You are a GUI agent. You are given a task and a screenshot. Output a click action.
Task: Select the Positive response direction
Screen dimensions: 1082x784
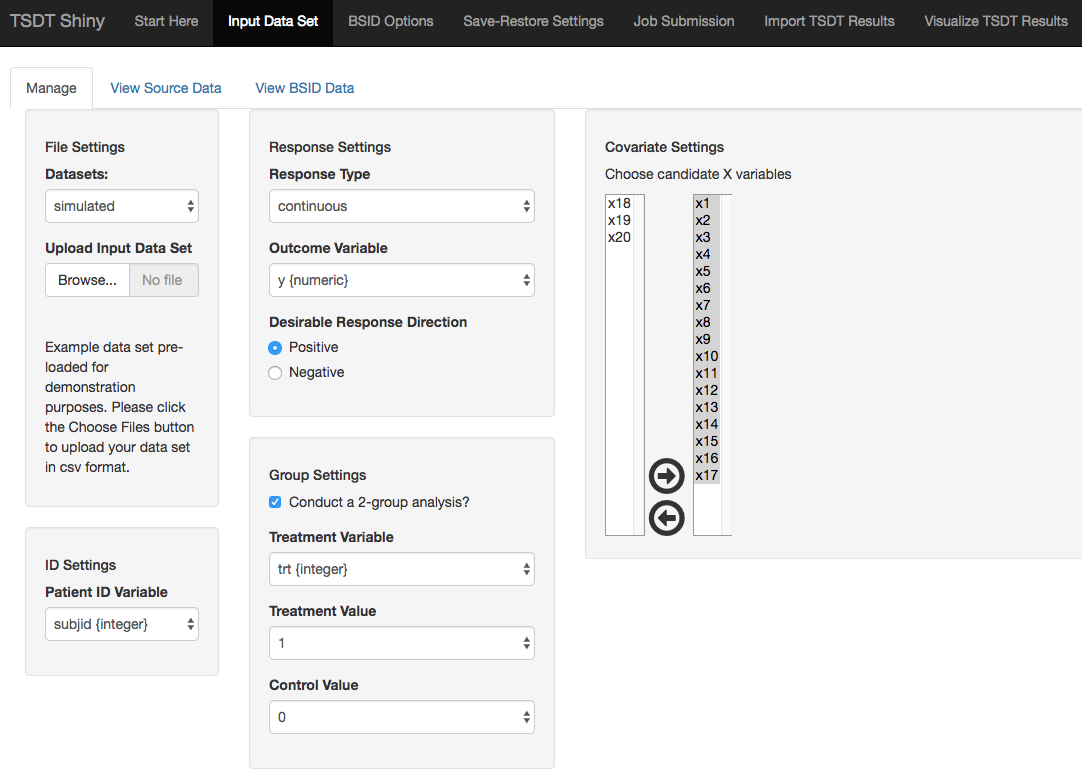275,348
